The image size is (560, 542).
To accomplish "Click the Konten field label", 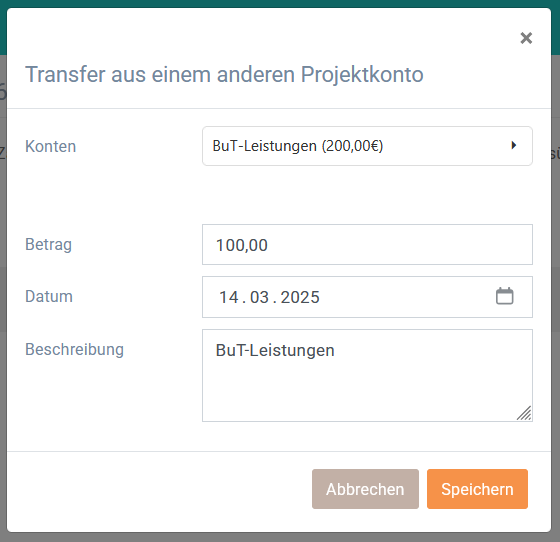I will pos(50,146).
